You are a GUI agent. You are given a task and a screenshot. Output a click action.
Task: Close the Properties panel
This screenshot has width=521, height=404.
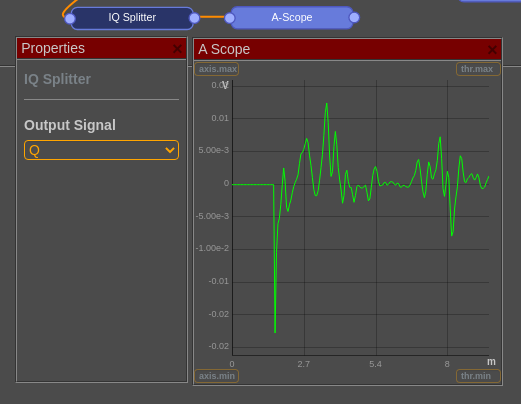[x=177, y=49]
